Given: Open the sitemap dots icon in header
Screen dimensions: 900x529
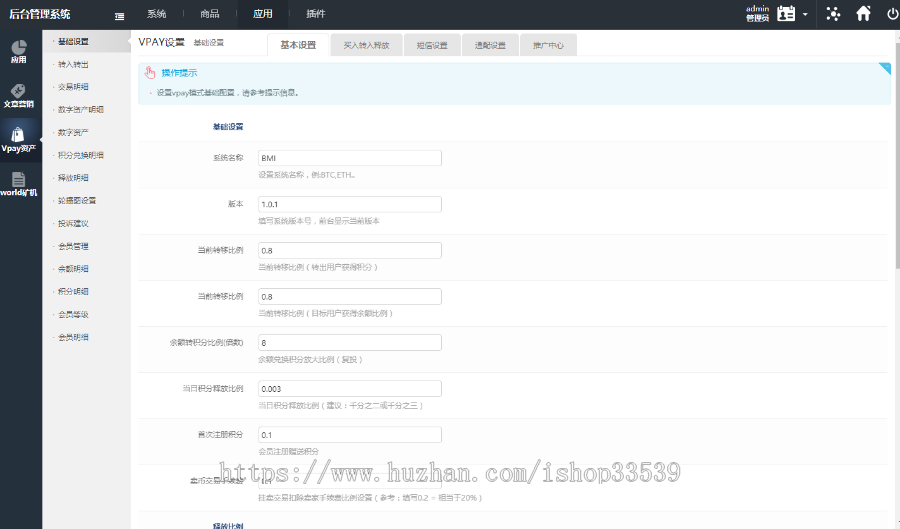Looking at the screenshot, I should [833, 14].
